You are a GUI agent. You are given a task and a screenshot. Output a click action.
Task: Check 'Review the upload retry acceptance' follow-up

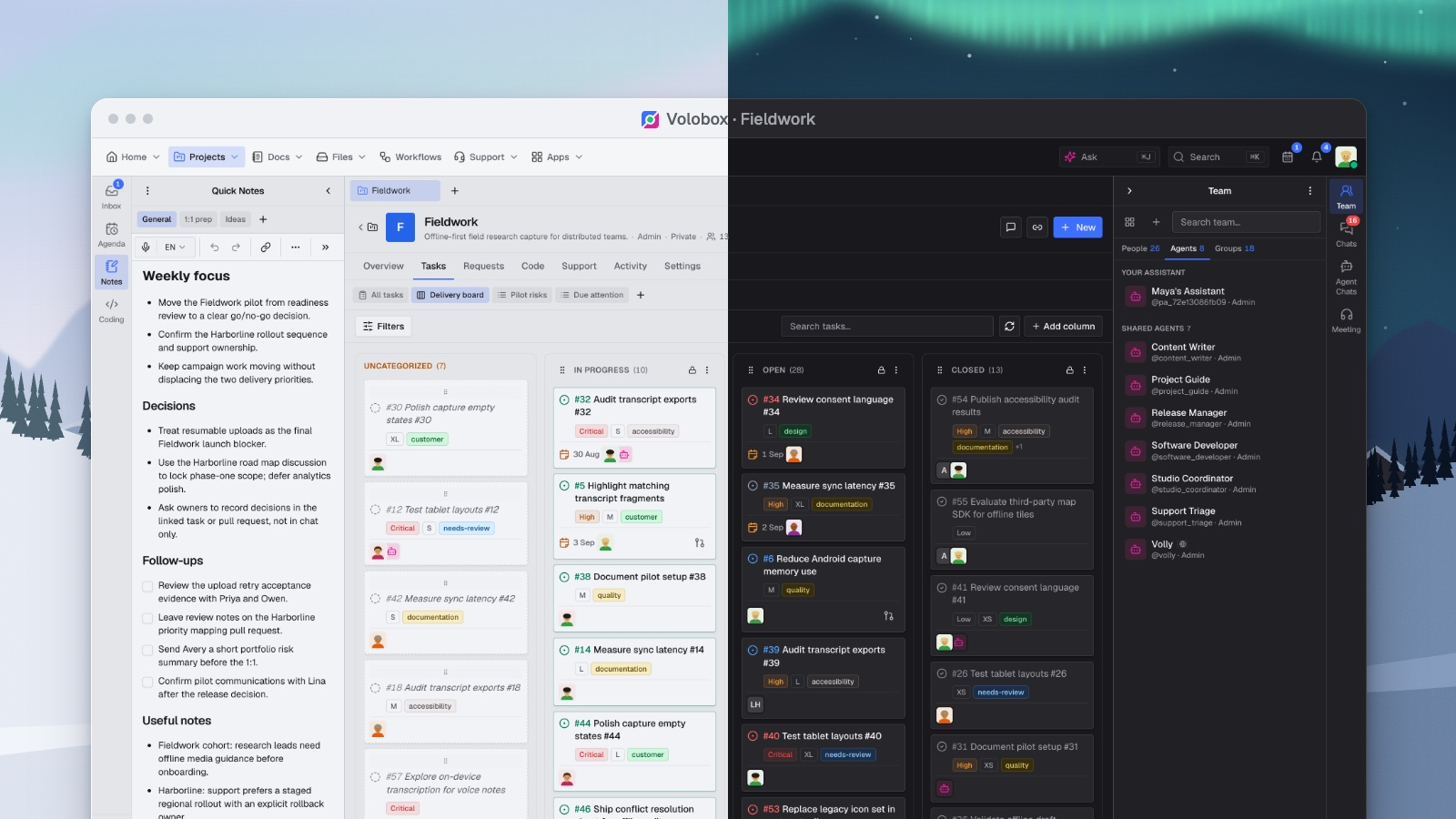[x=147, y=586]
